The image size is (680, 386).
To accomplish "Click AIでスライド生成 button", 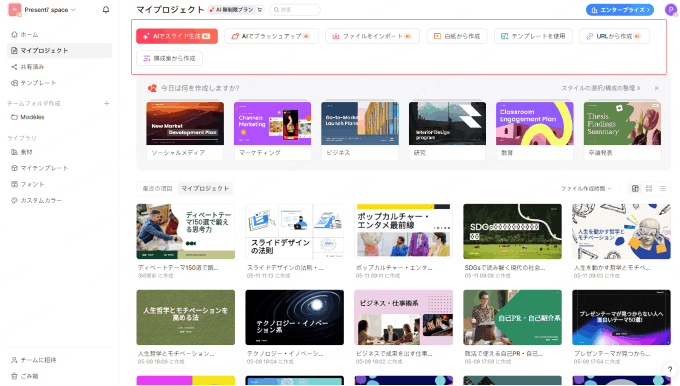I will [x=177, y=36].
